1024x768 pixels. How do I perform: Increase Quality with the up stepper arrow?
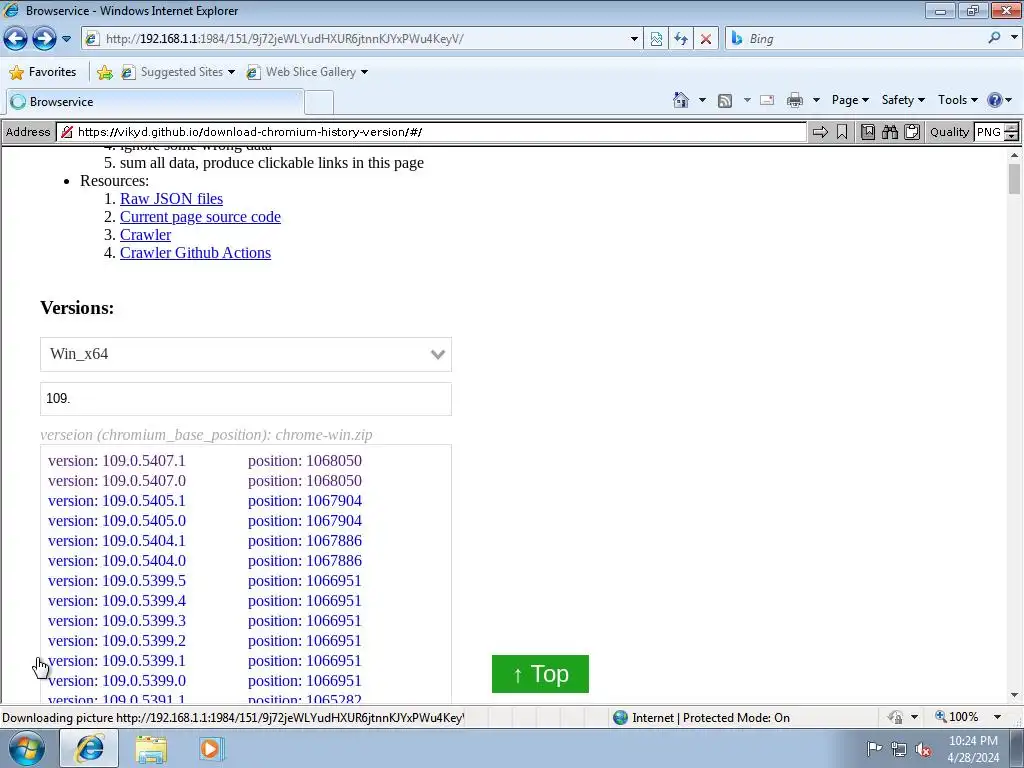click(x=1012, y=127)
